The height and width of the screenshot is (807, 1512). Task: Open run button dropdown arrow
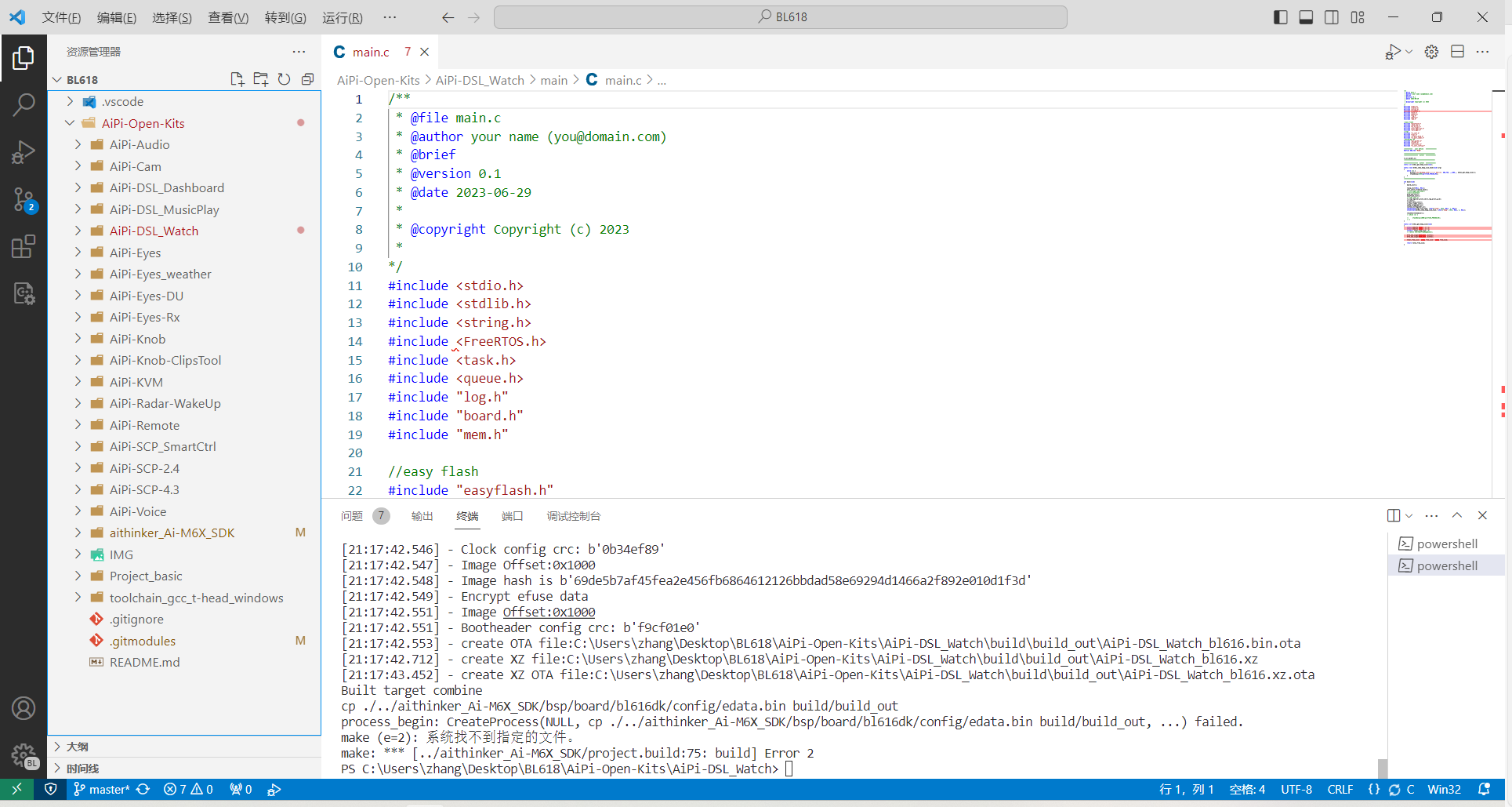click(1409, 52)
